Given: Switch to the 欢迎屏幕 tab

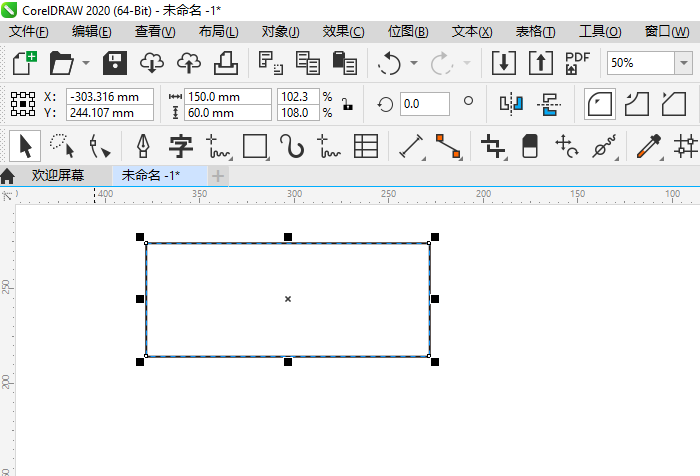Looking at the screenshot, I should pos(58,175).
